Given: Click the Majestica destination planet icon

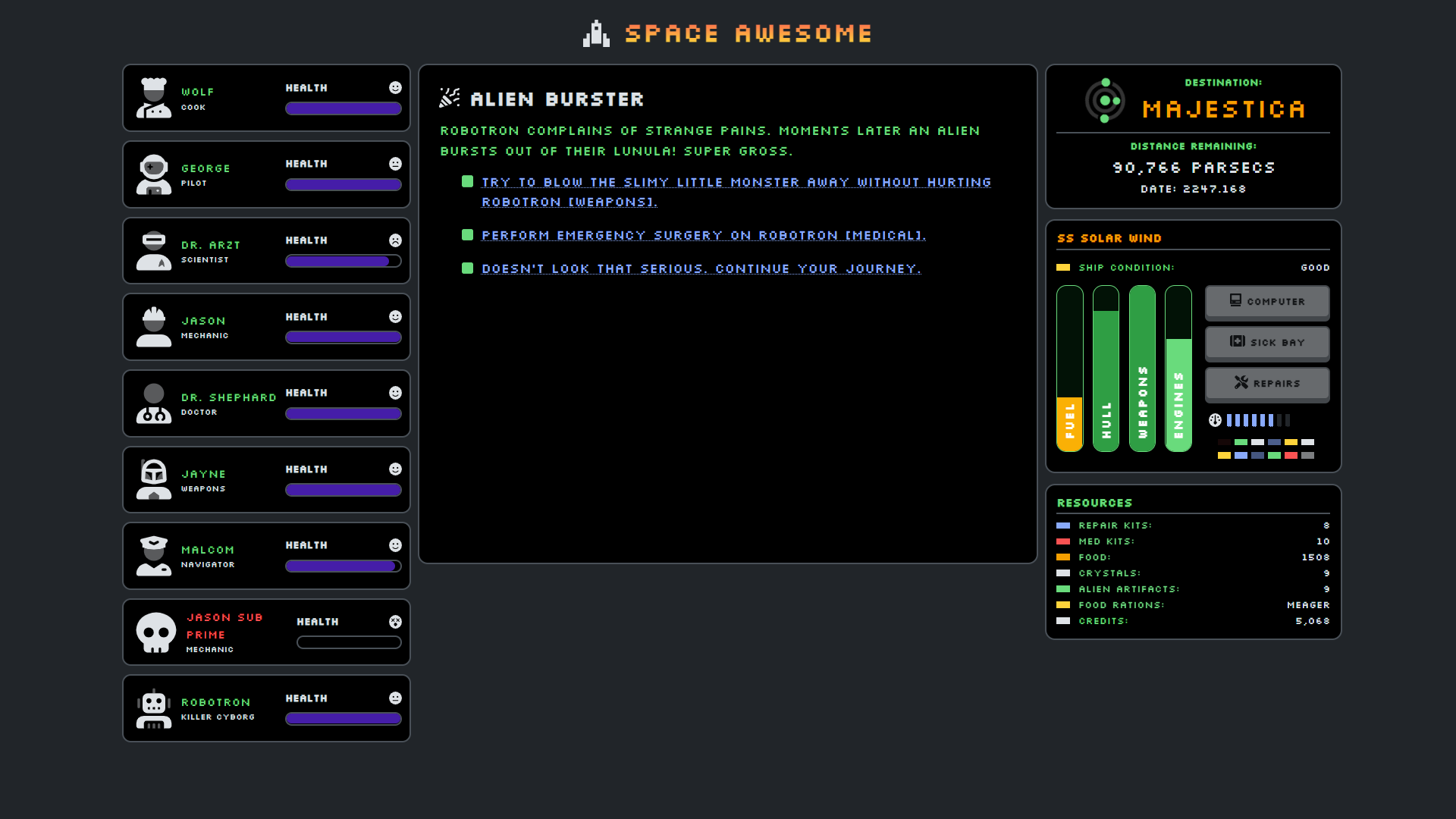Looking at the screenshot, I should tap(1105, 100).
